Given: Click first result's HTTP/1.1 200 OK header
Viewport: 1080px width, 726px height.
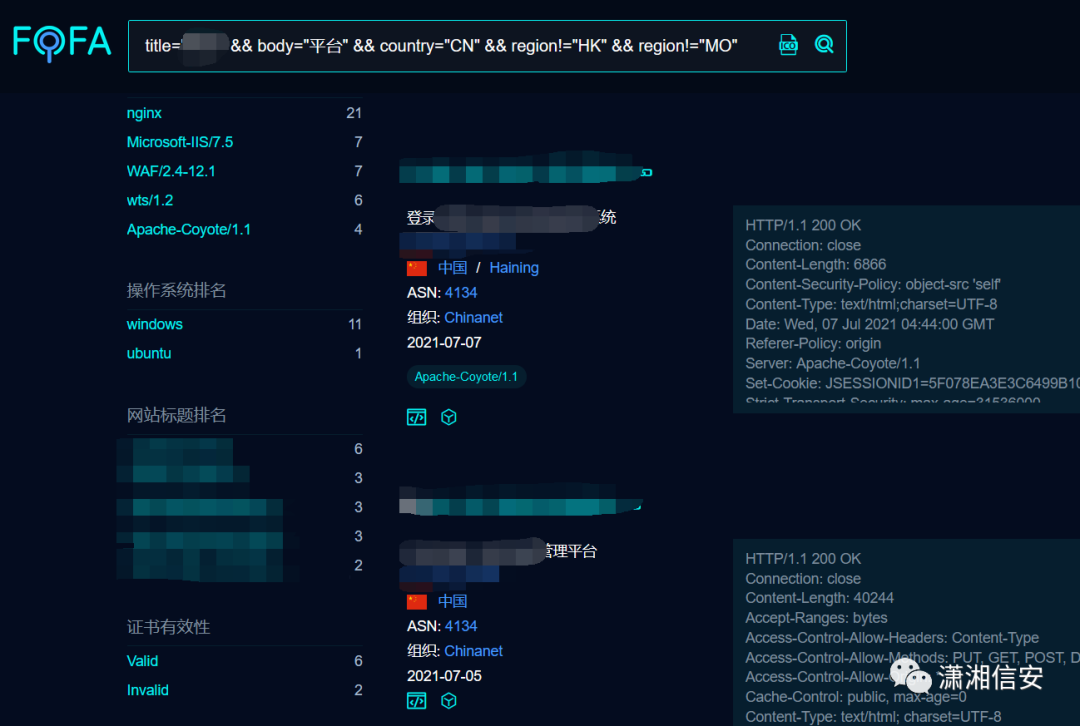Looking at the screenshot, I should point(803,225).
